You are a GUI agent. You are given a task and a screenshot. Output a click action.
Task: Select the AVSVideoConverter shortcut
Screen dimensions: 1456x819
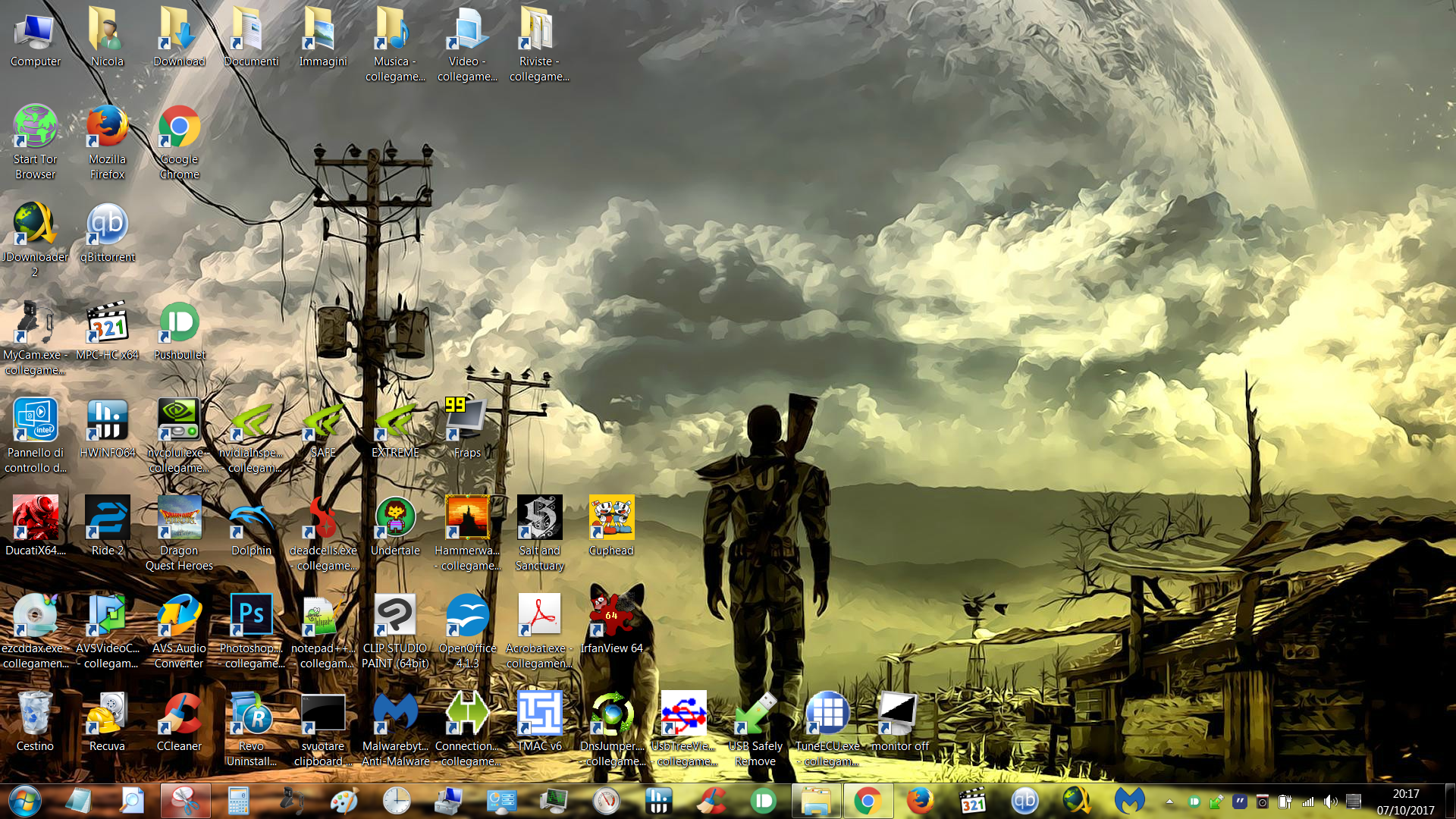tap(107, 632)
